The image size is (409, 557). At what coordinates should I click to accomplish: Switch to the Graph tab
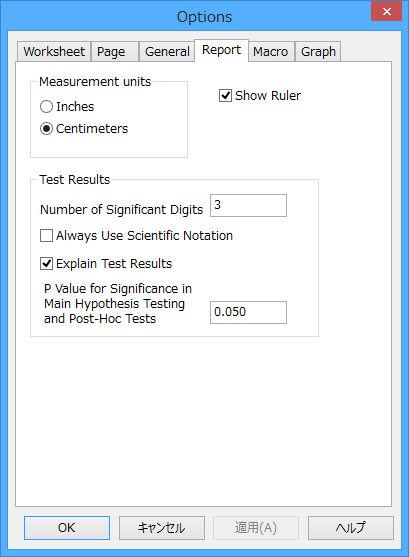tap(318, 52)
